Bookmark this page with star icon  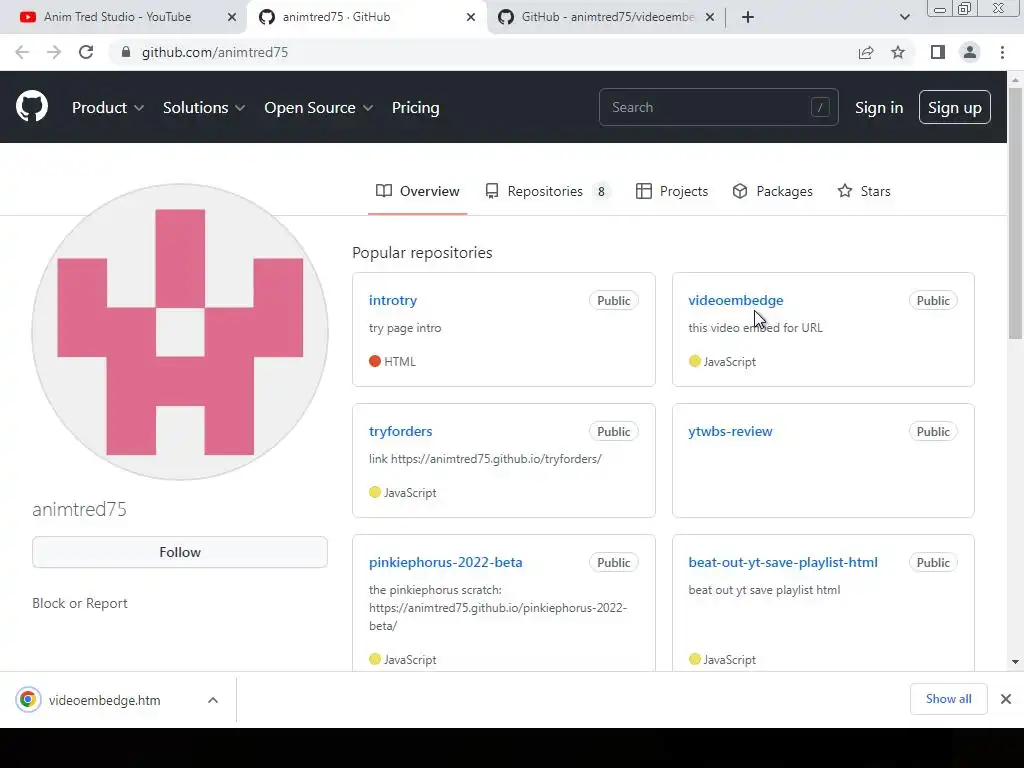click(x=898, y=52)
